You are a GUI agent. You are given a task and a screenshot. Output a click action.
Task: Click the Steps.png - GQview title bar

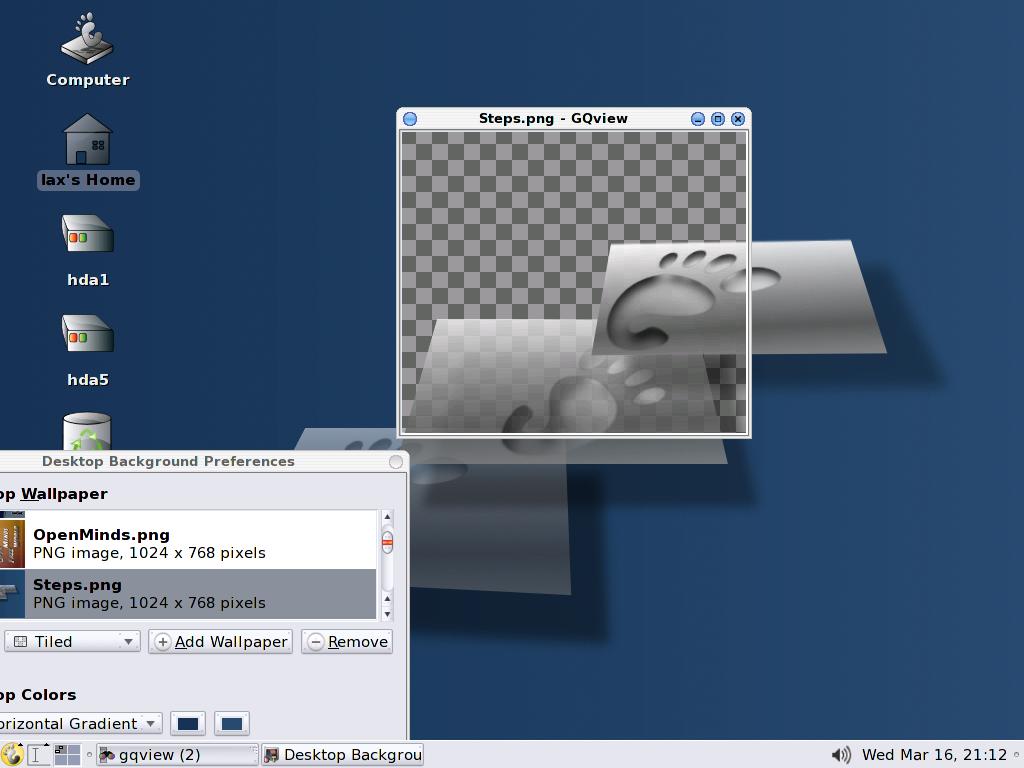[x=553, y=119]
